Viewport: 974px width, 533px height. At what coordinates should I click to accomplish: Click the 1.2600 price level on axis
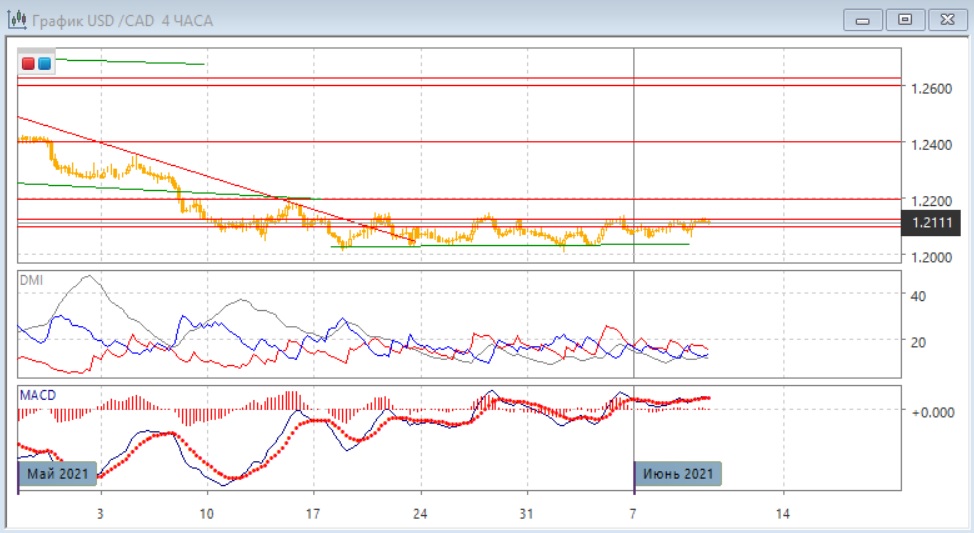tap(931, 89)
